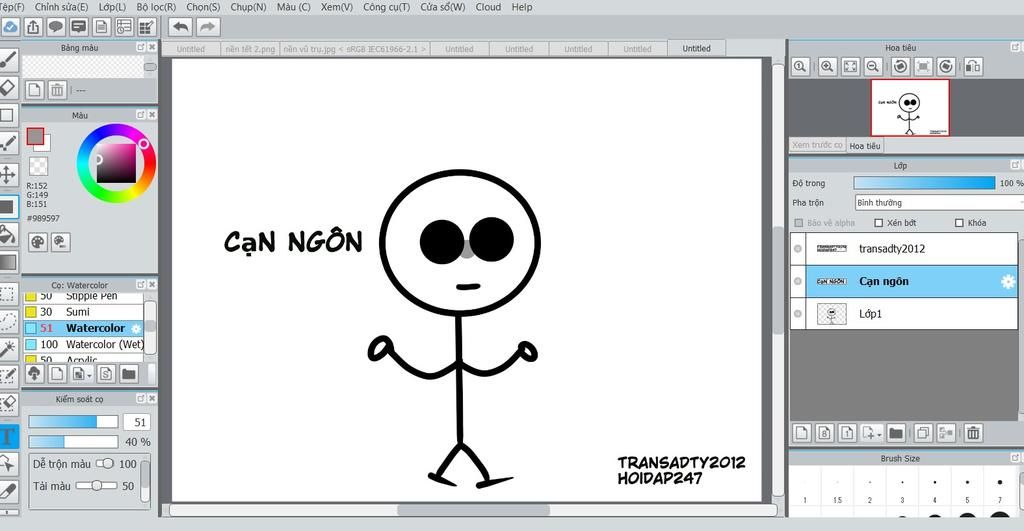The image size is (1024, 531).
Task: Click the Undo arrow in the toolbar
Action: coord(181,27)
